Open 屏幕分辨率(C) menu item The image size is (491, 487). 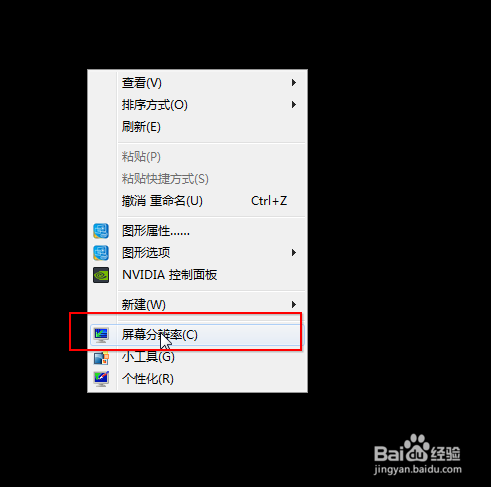(197, 335)
